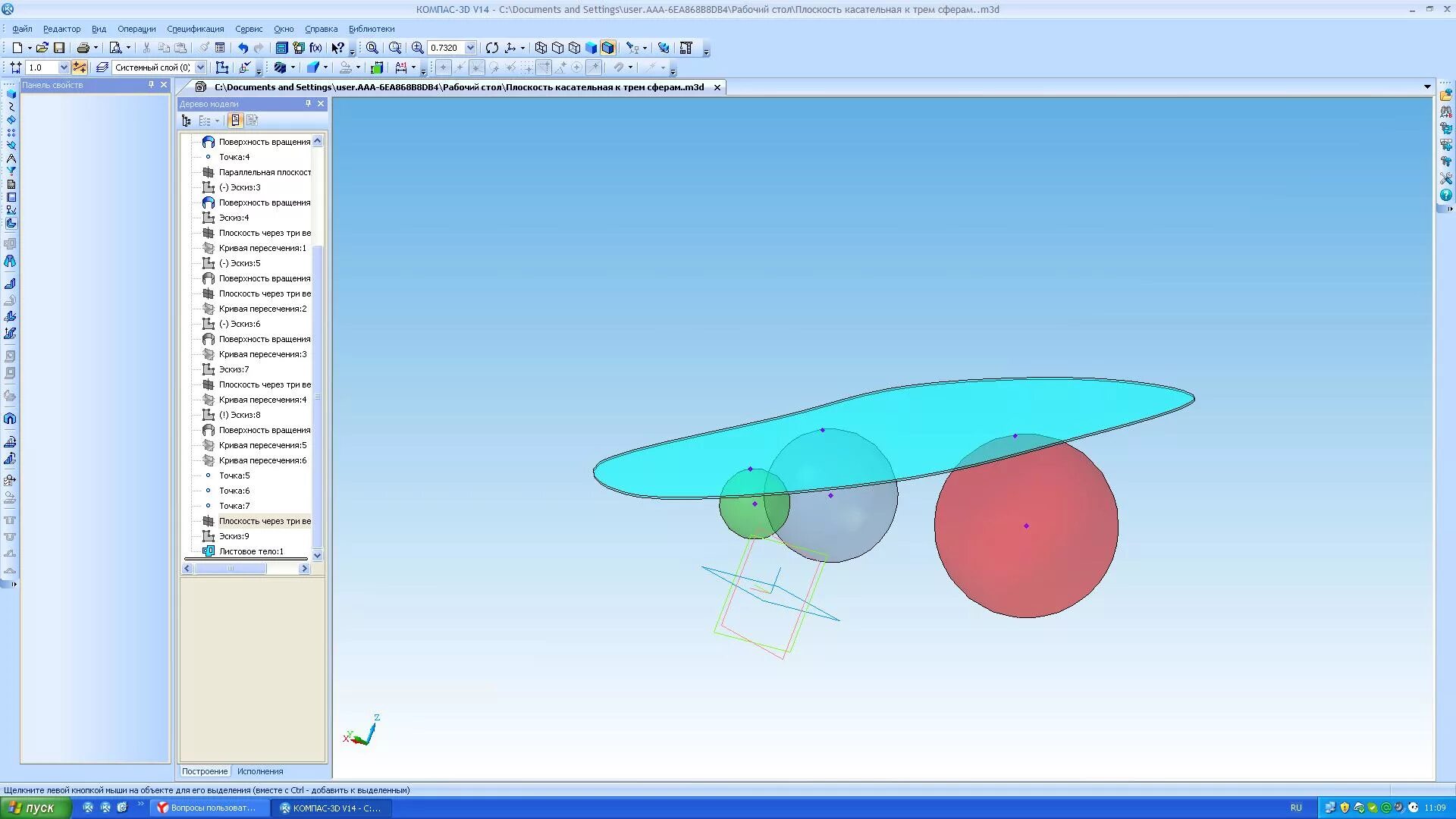Open the Системный слой layer dropdown
This screenshot has width=1456, height=819.
(x=200, y=67)
